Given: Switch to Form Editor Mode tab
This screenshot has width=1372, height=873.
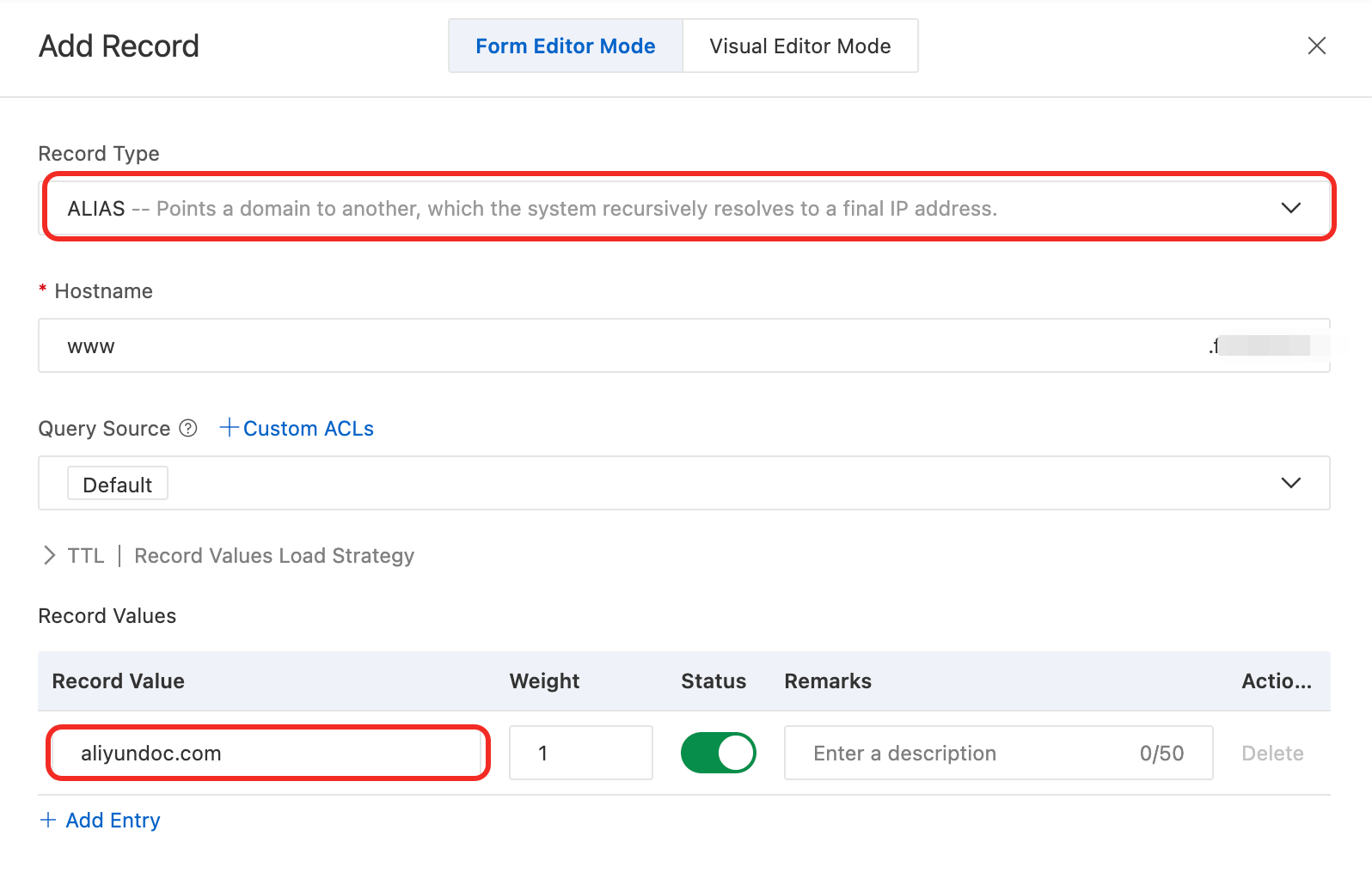Looking at the screenshot, I should click(x=565, y=46).
